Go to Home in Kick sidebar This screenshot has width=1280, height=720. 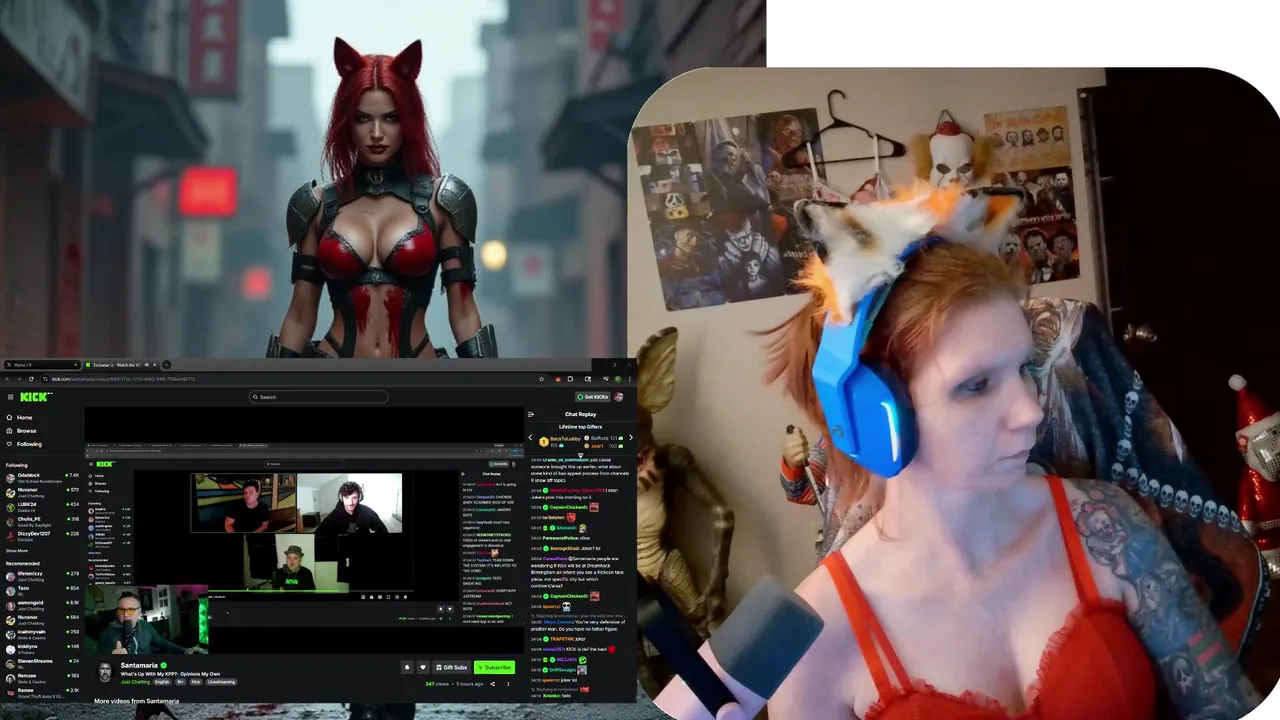coord(18,417)
